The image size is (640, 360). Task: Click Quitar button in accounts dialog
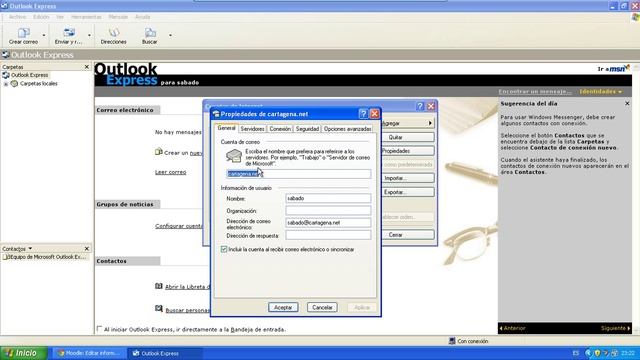pos(407,137)
